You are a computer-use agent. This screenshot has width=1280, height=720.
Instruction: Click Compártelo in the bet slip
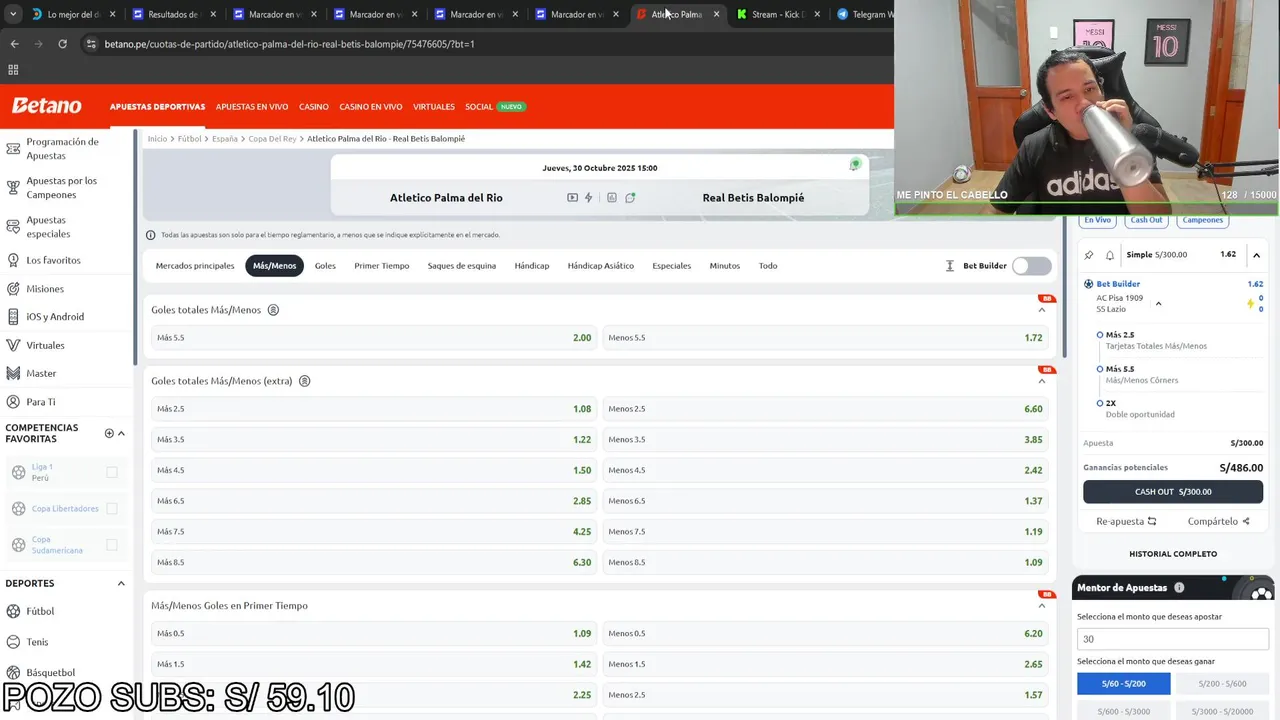(x=1218, y=521)
